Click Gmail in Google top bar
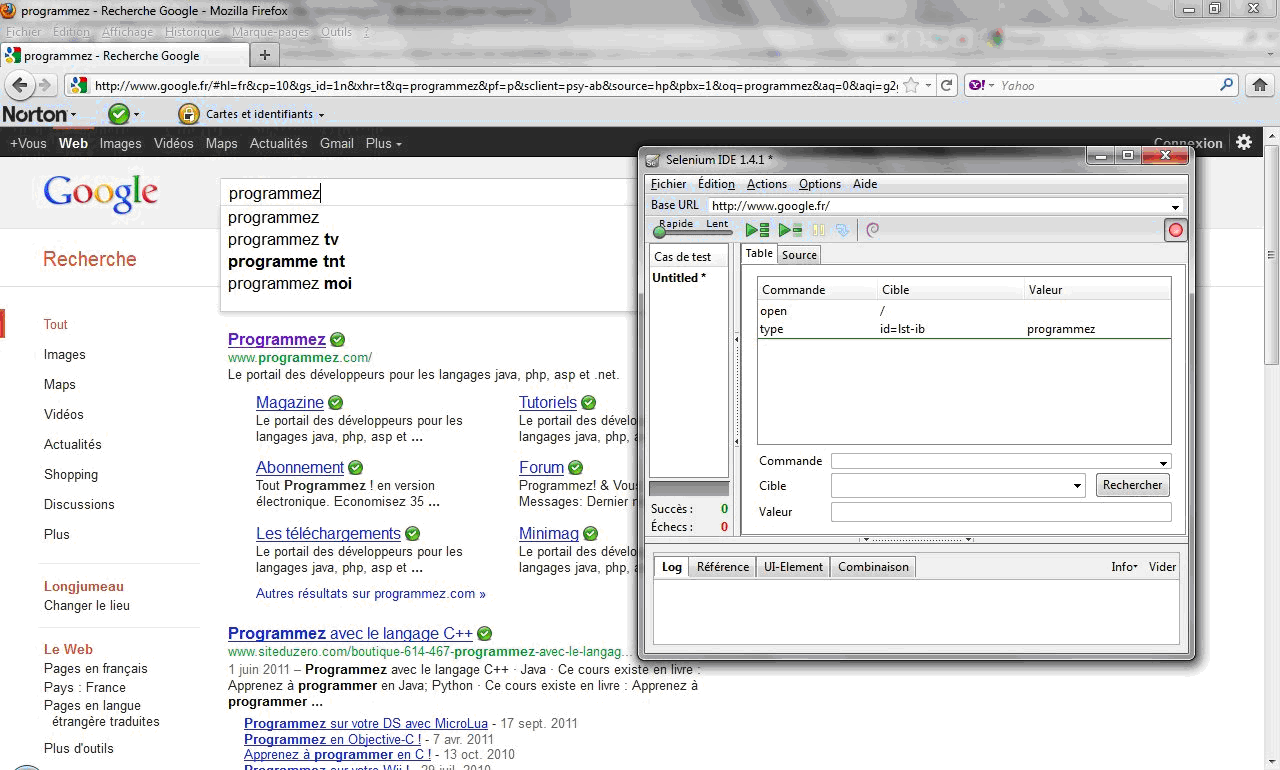Viewport: 1280px width, 770px height. pyautogui.click(x=337, y=143)
